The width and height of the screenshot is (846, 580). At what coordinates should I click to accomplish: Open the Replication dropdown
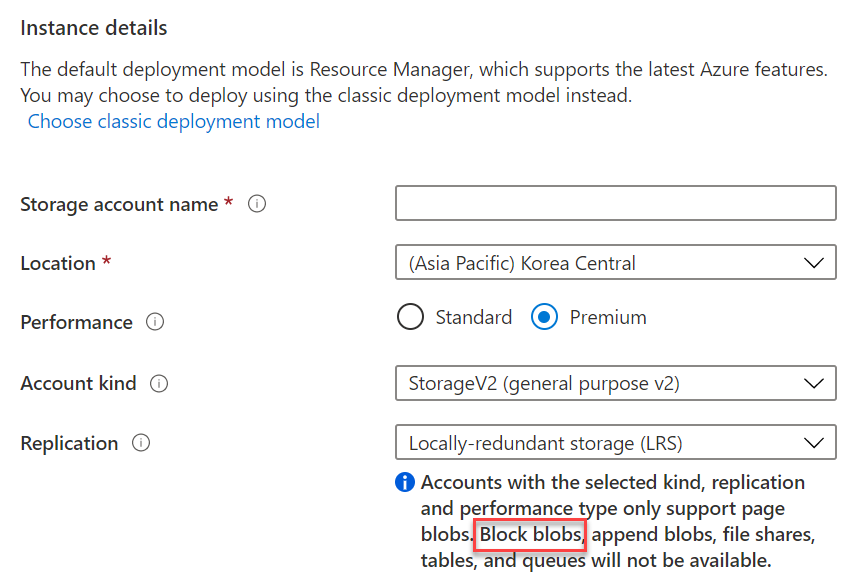pyautogui.click(x=616, y=442)
